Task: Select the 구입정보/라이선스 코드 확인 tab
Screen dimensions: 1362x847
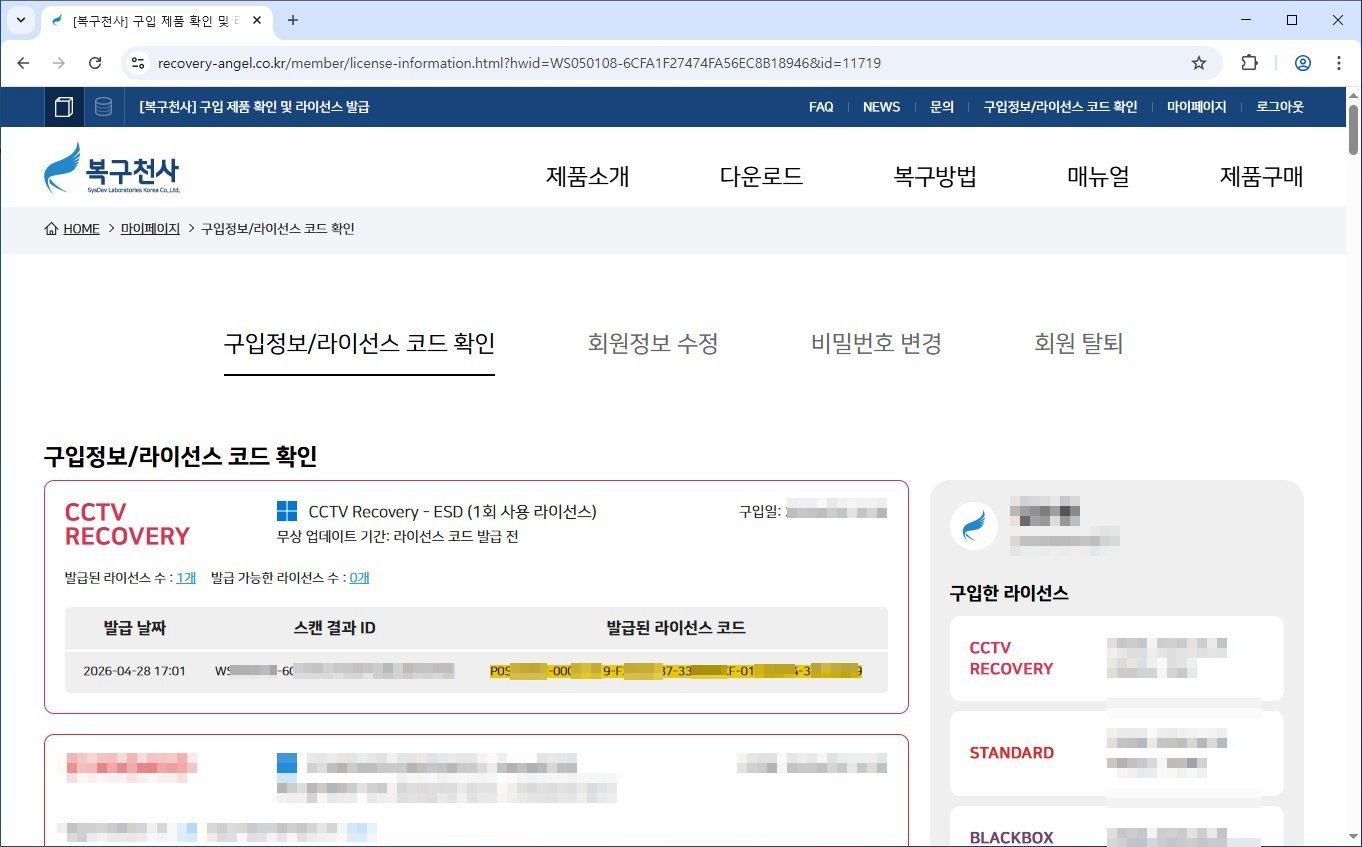Action: pos(359,344)
